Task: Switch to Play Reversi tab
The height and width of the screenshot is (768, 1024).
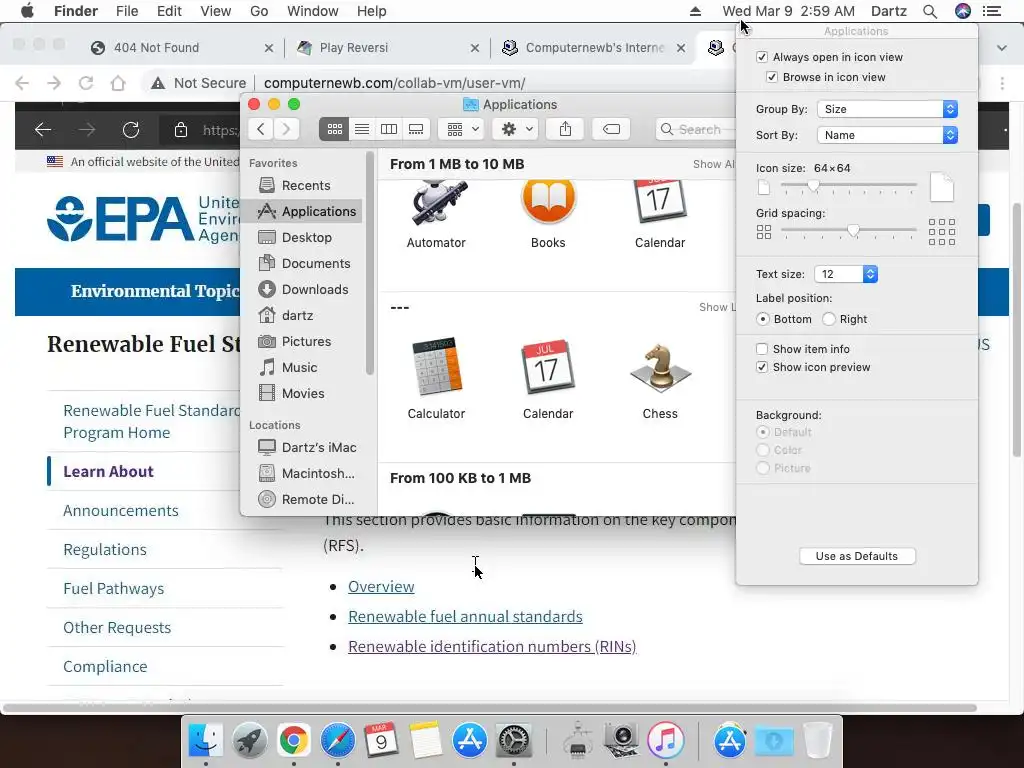Action: [x=385, y=48]
